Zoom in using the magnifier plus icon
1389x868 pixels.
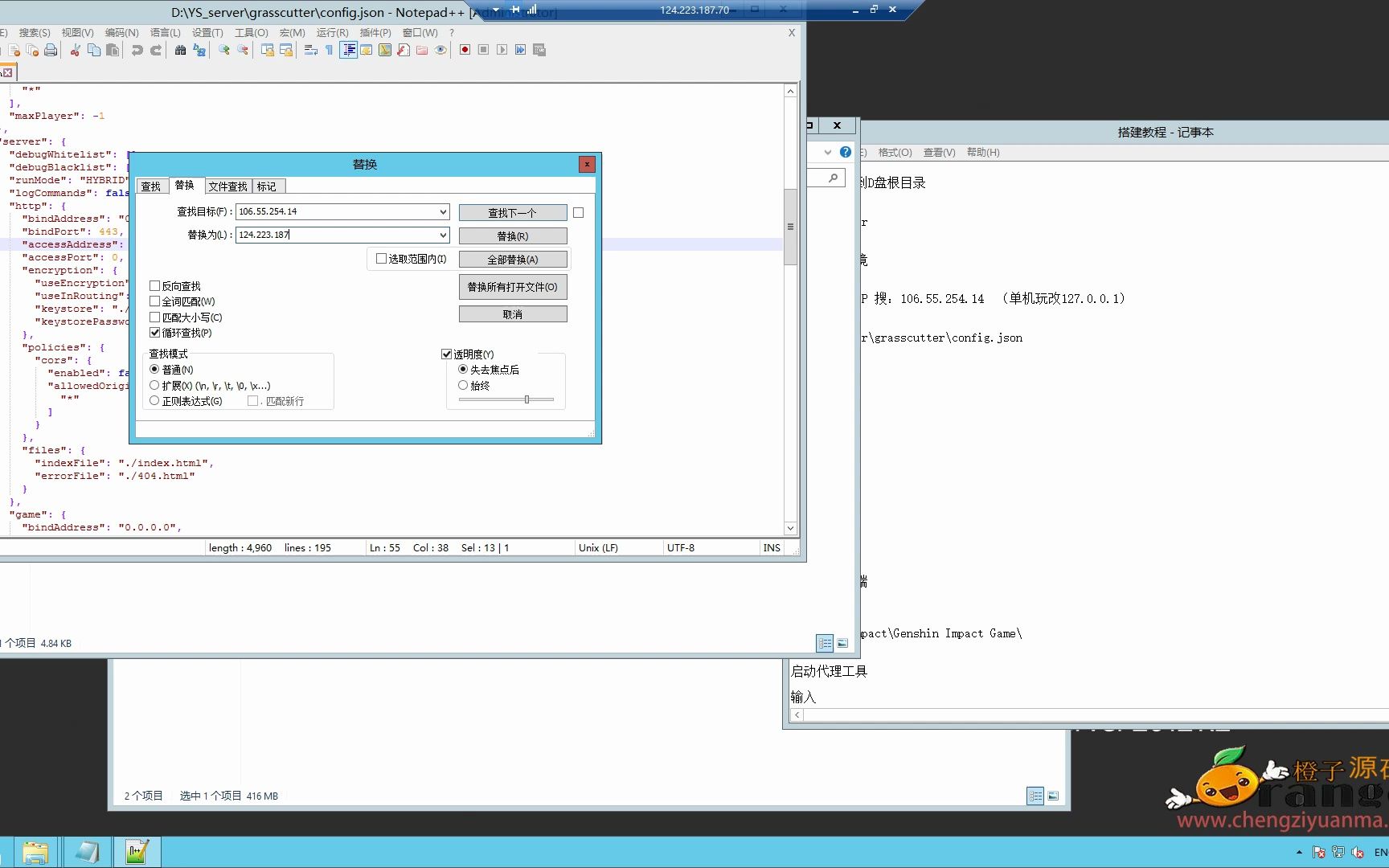click(224, 50)
